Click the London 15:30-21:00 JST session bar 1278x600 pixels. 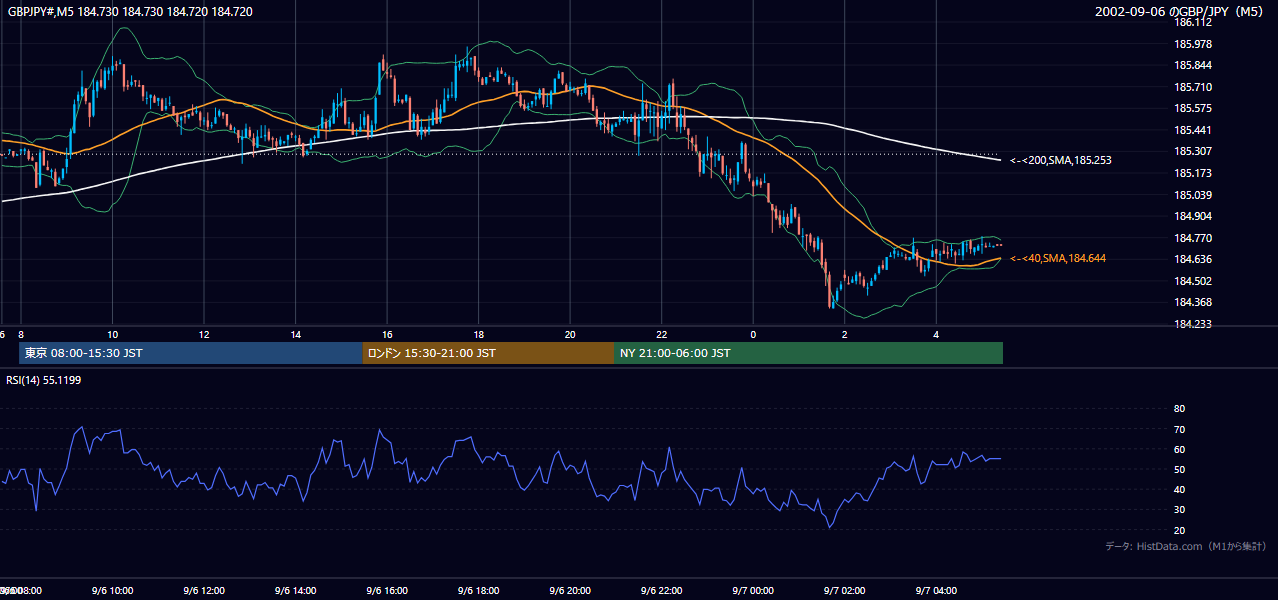tap(488, 353)
